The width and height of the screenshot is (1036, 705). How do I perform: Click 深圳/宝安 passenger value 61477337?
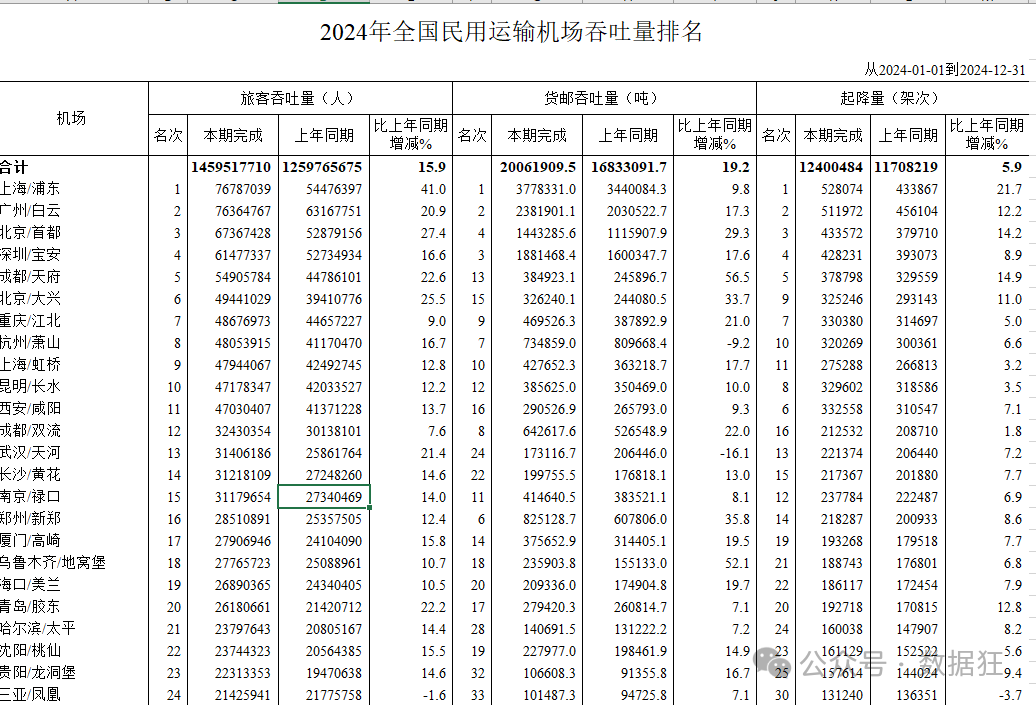point(242,255)
